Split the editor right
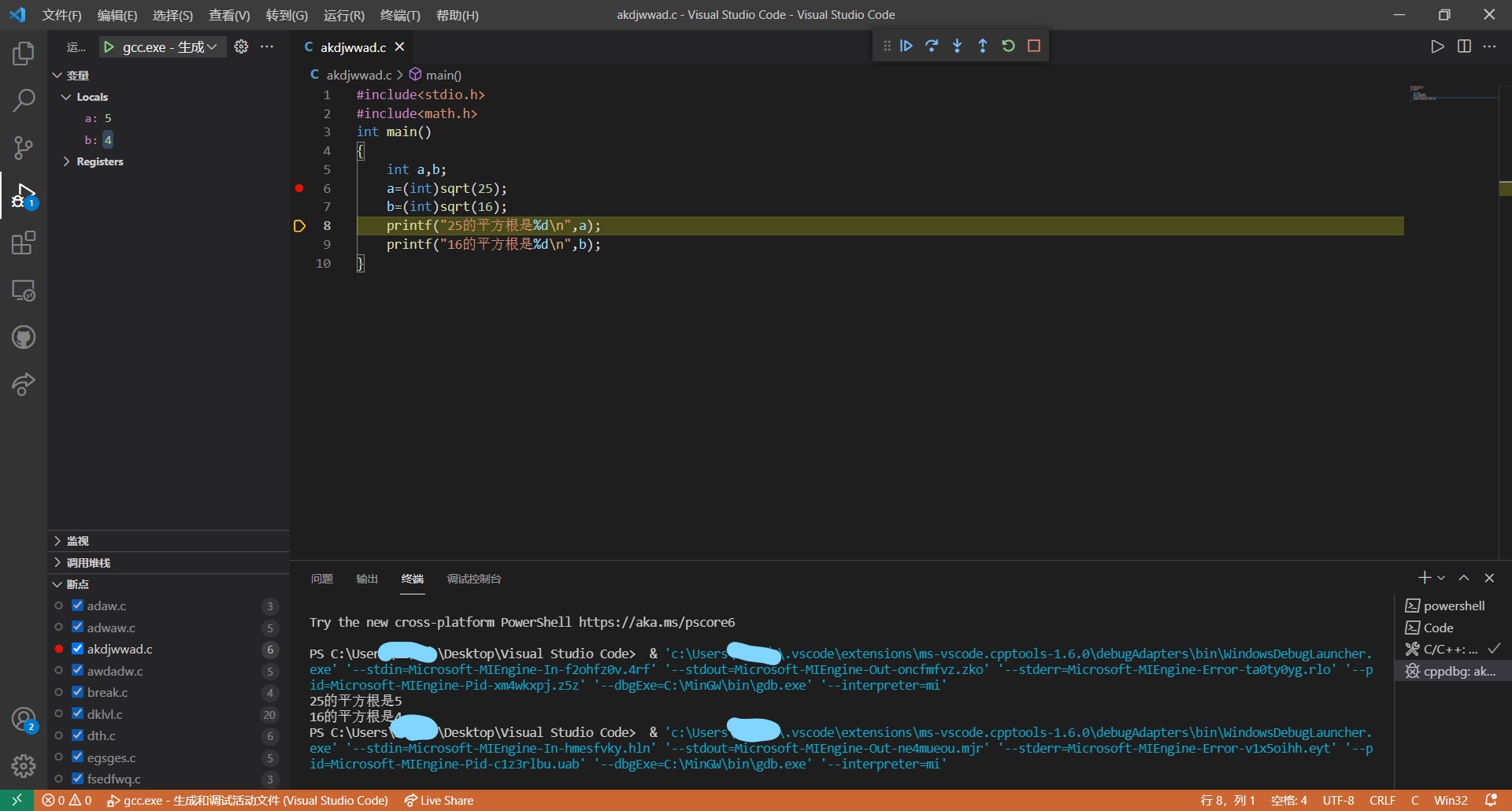This screenshot has width=1512, height=811. pyautogui.click(x=1464, y=46)
